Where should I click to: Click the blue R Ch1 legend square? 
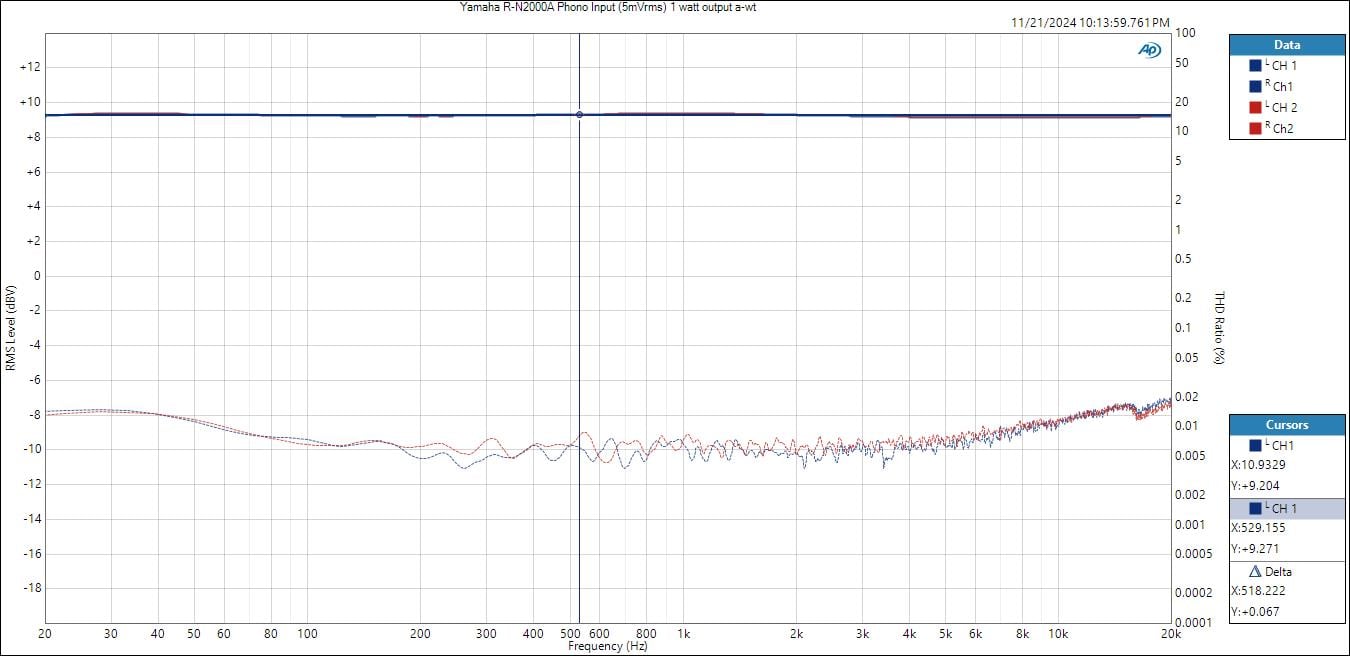tap(1255, 86)
